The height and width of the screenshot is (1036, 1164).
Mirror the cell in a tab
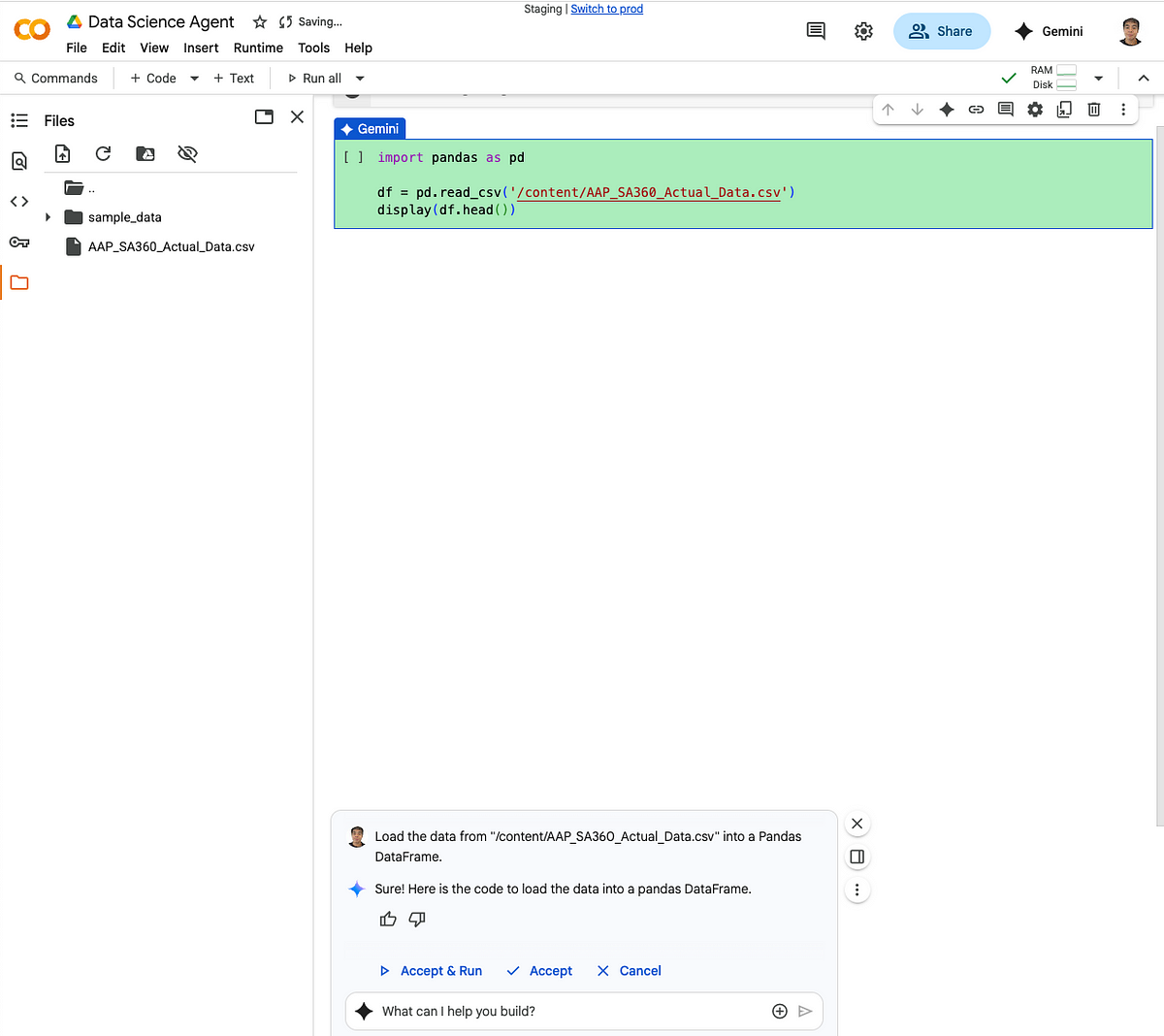point(1064,110)
